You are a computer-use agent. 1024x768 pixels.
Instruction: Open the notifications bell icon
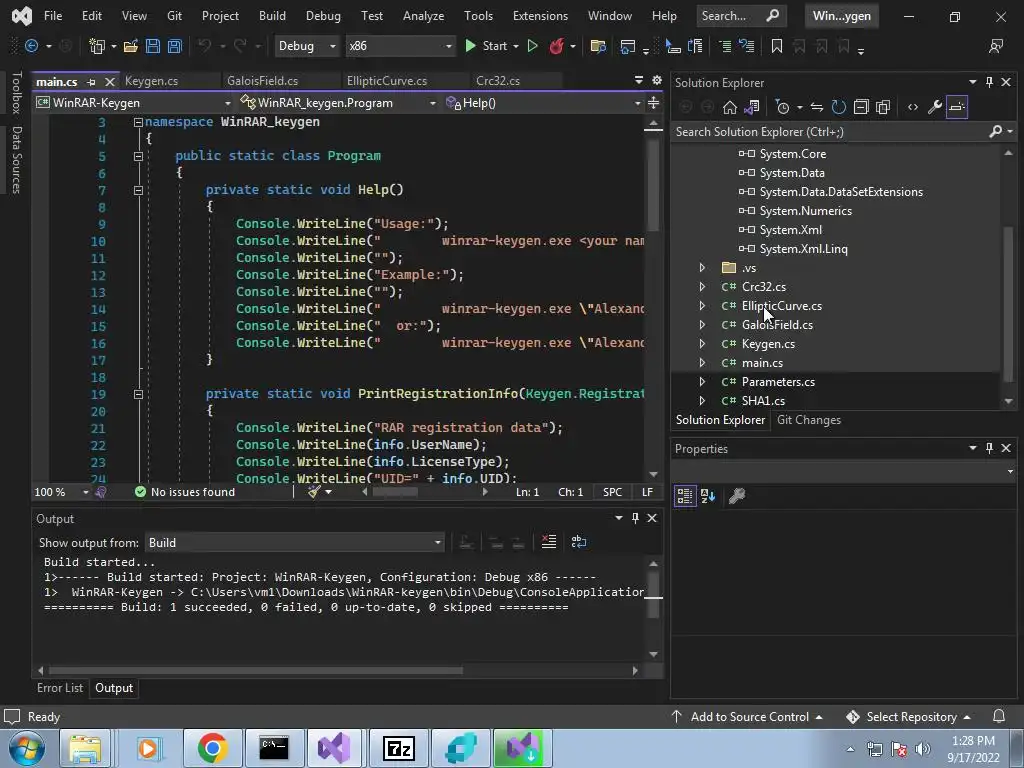999,716
